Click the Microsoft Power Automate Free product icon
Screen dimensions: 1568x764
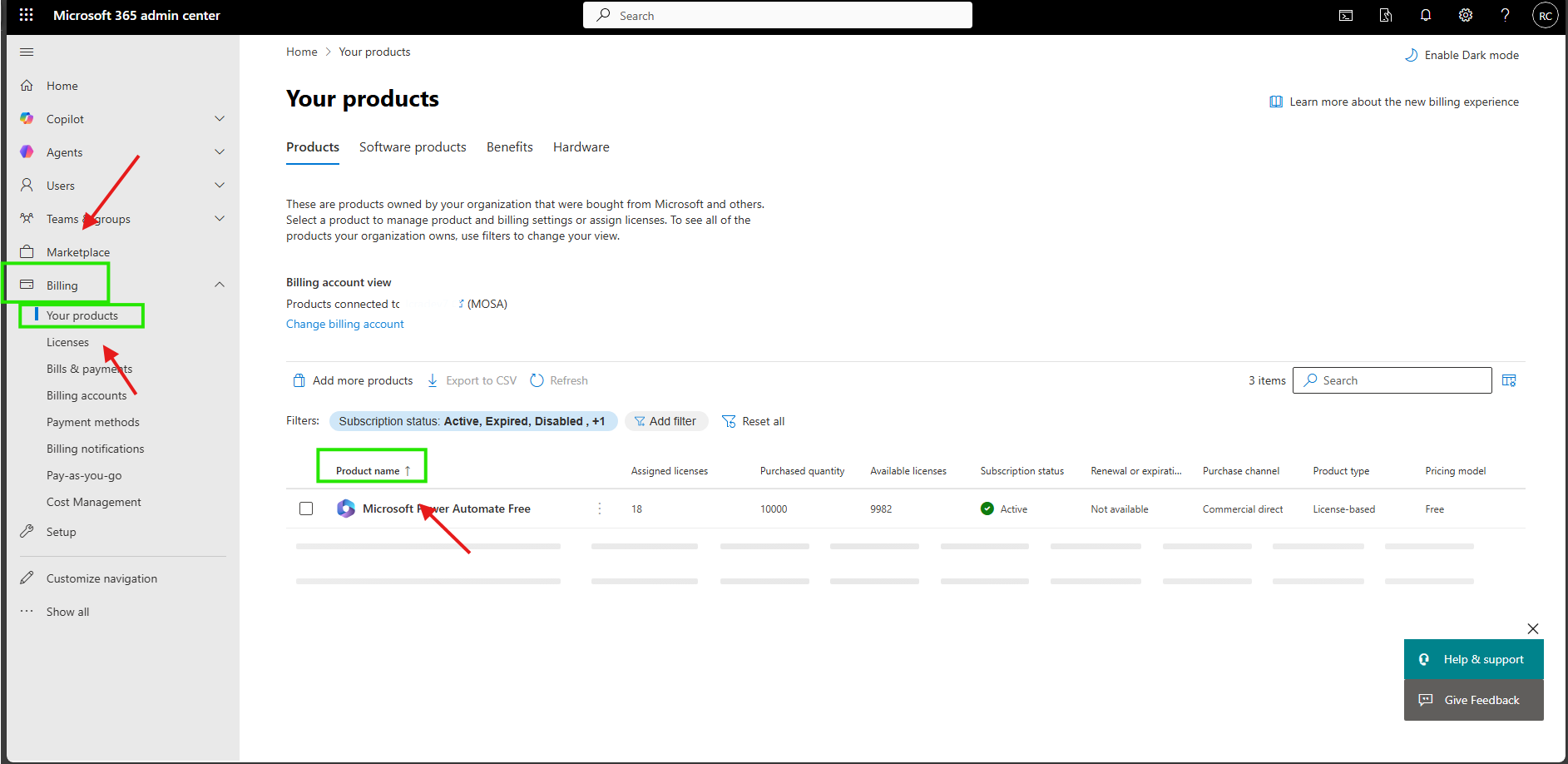click(346, 509)
